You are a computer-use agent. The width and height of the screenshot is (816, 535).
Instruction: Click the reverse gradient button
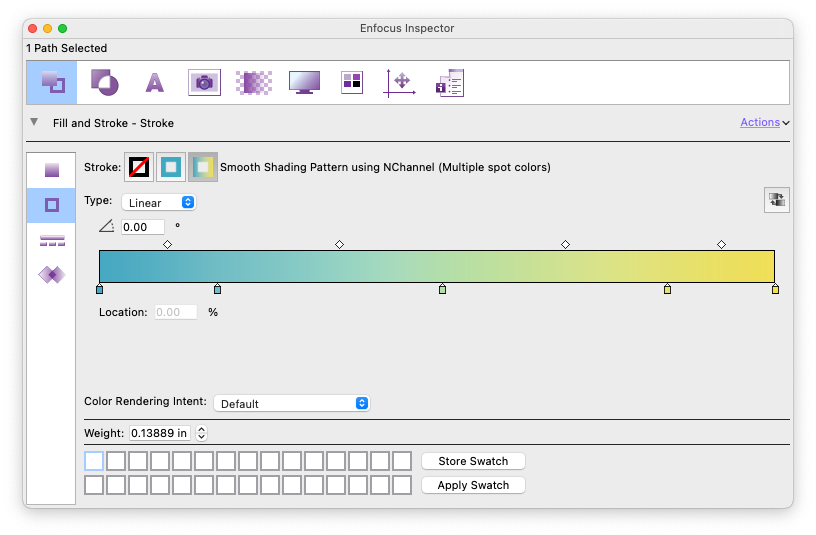coord(776,200)
